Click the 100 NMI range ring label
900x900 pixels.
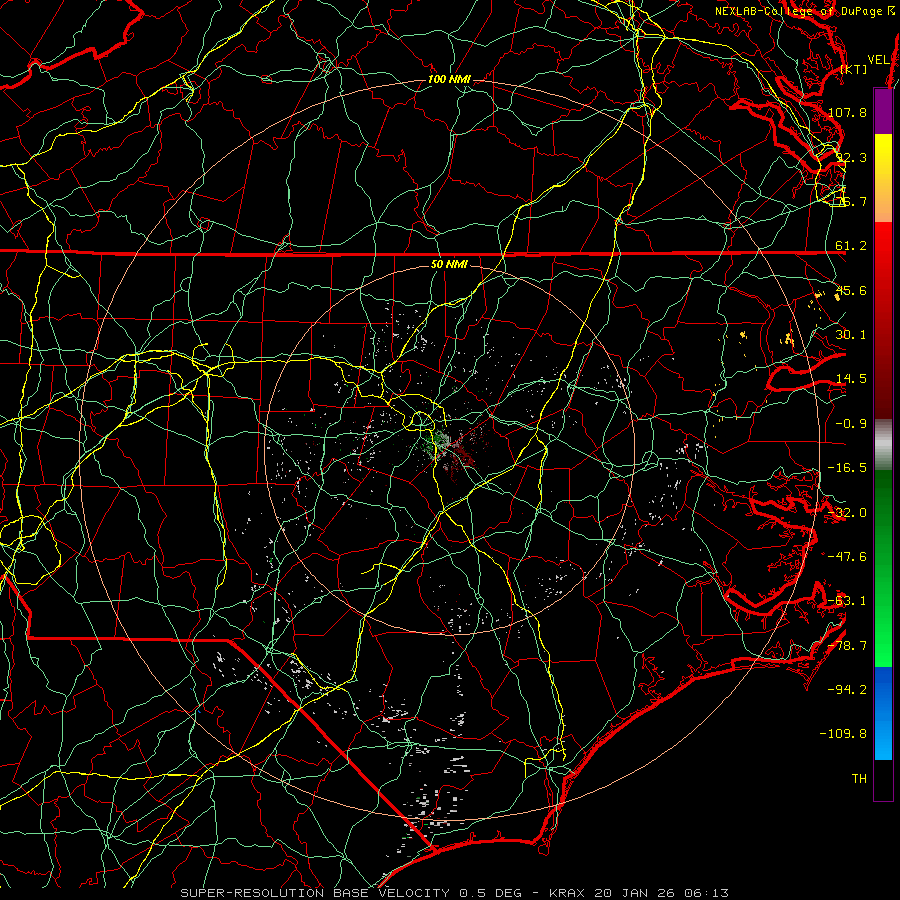[x=449, y=79]
